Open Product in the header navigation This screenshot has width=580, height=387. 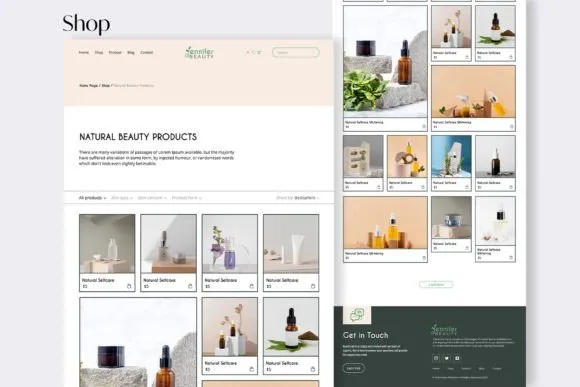click(x=115, y=53)
